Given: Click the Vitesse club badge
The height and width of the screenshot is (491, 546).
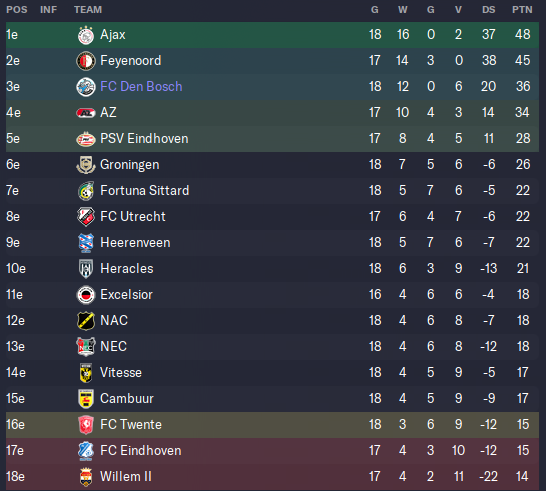Looking at the screenshot, I should (86, 373).
